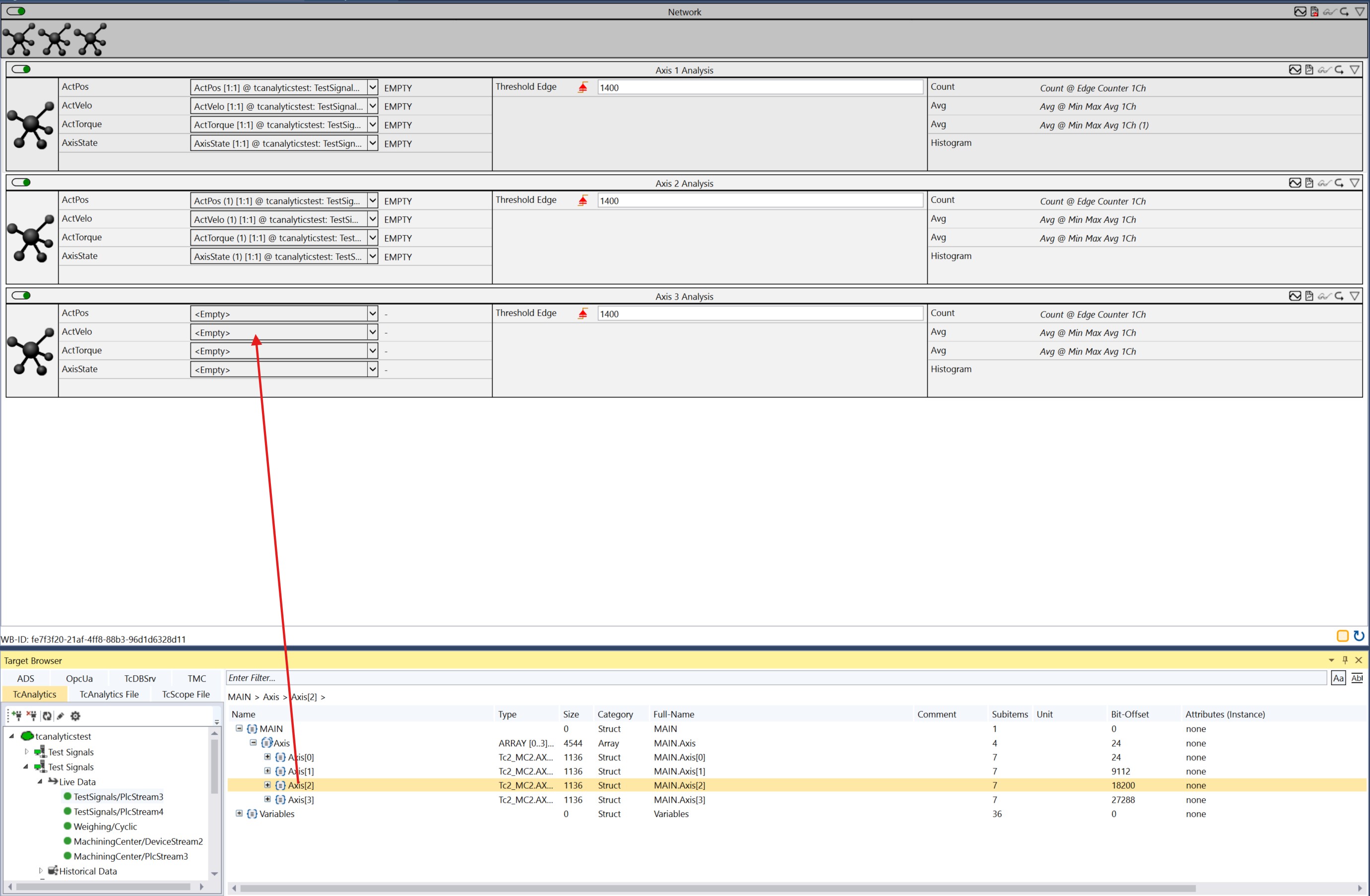The image size is (1370, 896).
Task: Collapse the MAIN struct row
Action: pyautogui.click(x=239, y=728)
